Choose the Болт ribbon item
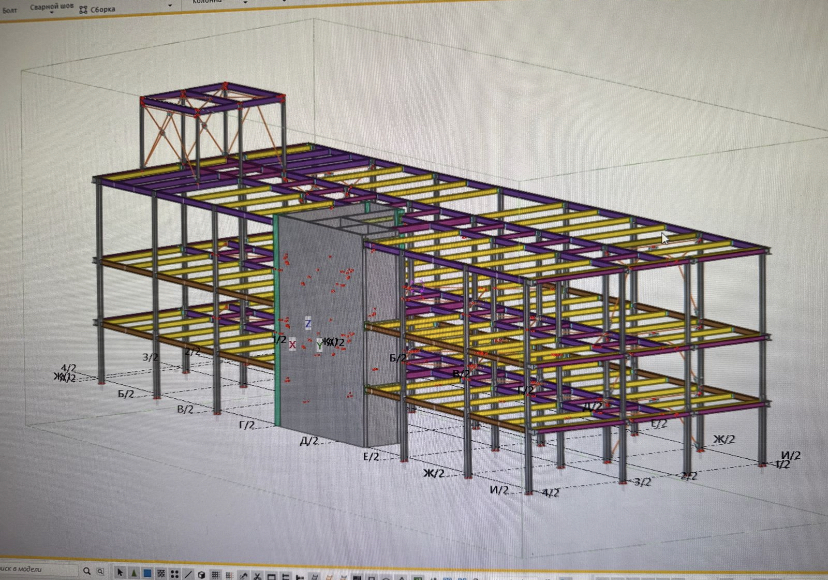The height and width of the screenshot is (580, 828). pos(8,7)
